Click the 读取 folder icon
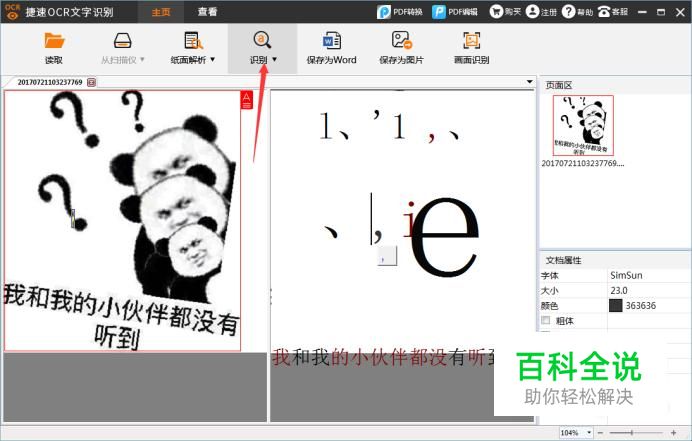 (54, 41)
